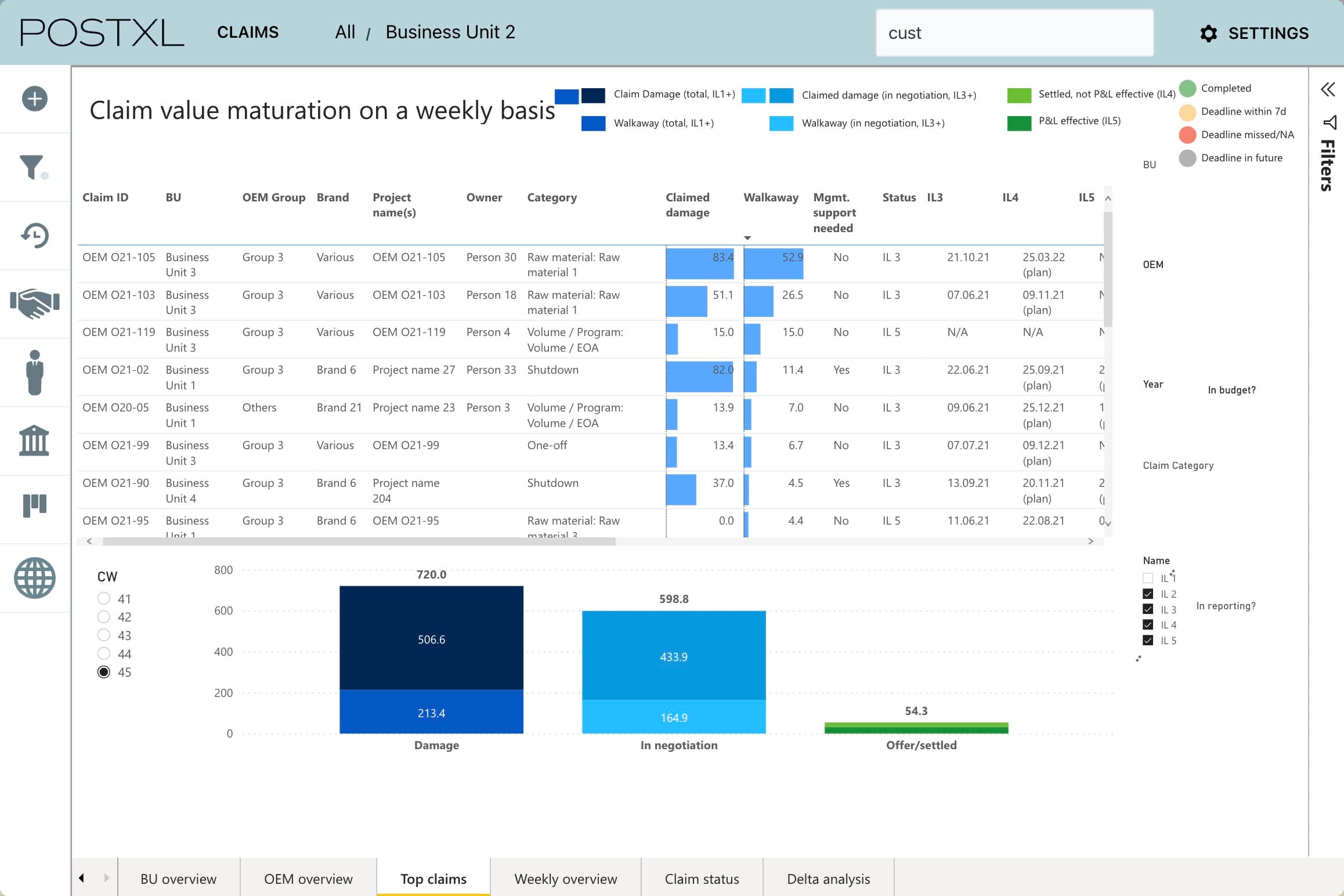Open the bank institution icon in the sidebar

(x=35, y=440)
